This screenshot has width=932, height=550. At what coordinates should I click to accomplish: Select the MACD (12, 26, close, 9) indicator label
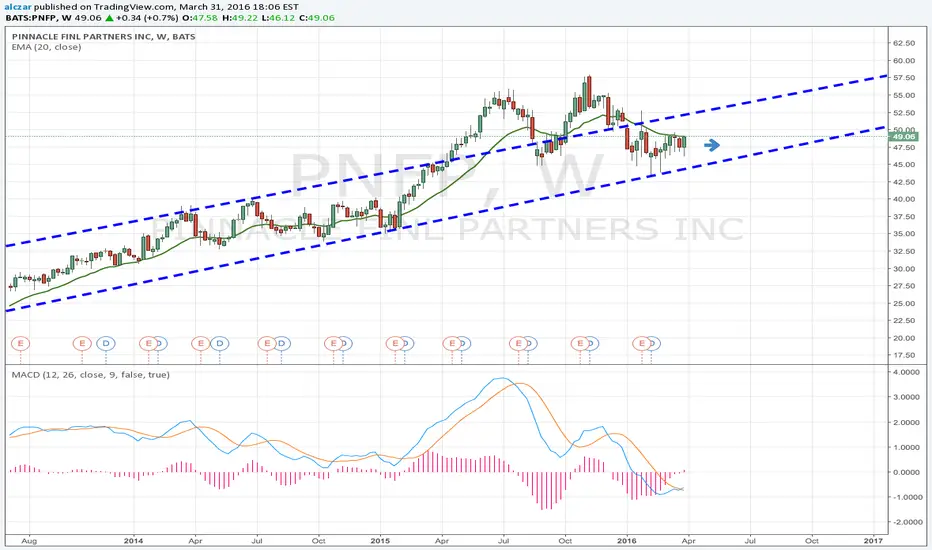point(90,375)
